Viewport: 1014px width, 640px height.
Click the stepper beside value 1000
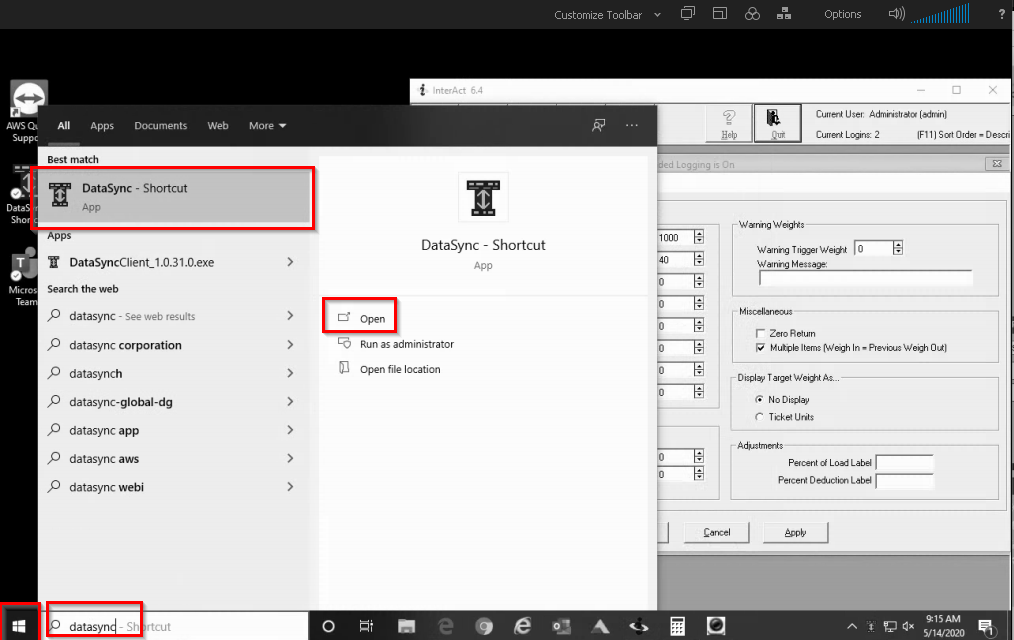[x=698, y=237]
